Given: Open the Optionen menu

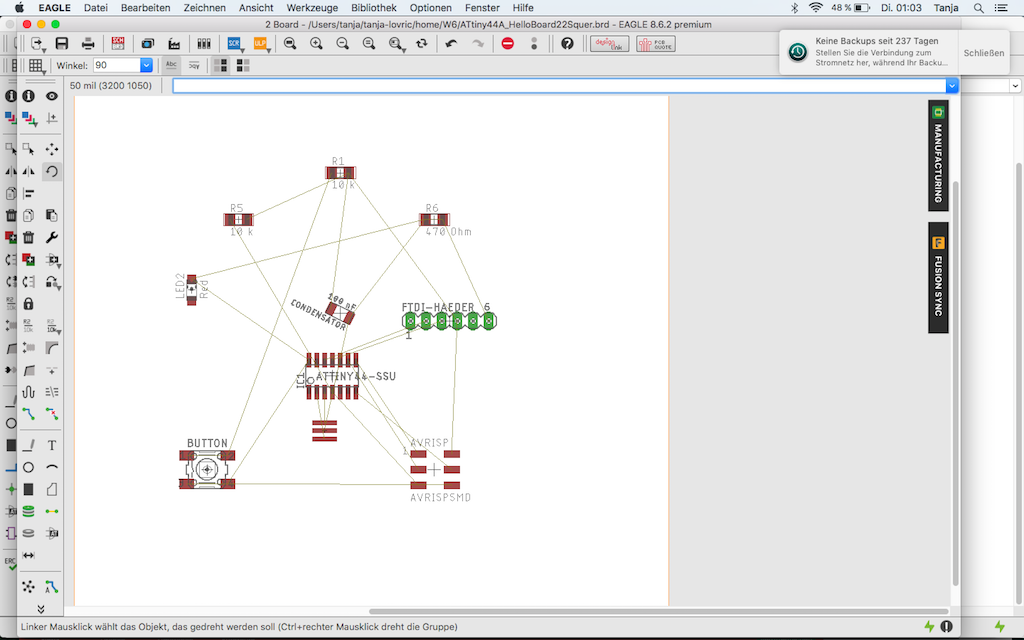Looking at the screenshot, I should pyautogui.click(x=430, y=8).
